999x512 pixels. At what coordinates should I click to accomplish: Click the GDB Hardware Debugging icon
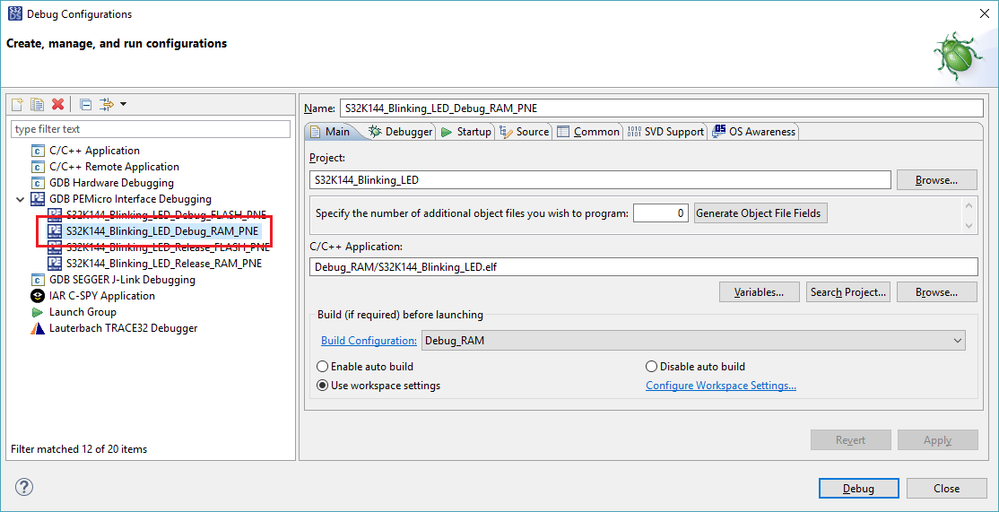point(38,183)
